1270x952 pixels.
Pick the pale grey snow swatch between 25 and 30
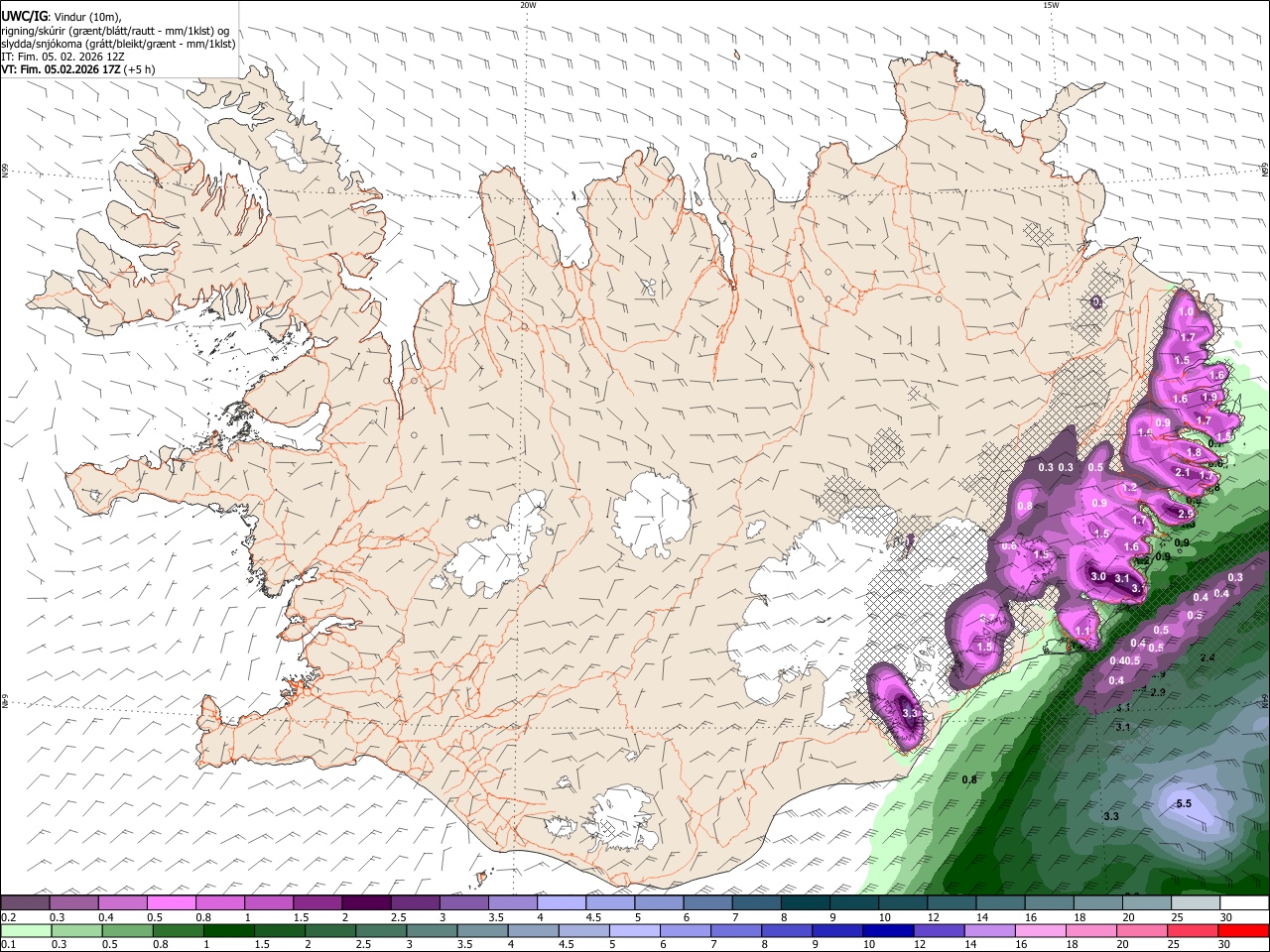1198,903
